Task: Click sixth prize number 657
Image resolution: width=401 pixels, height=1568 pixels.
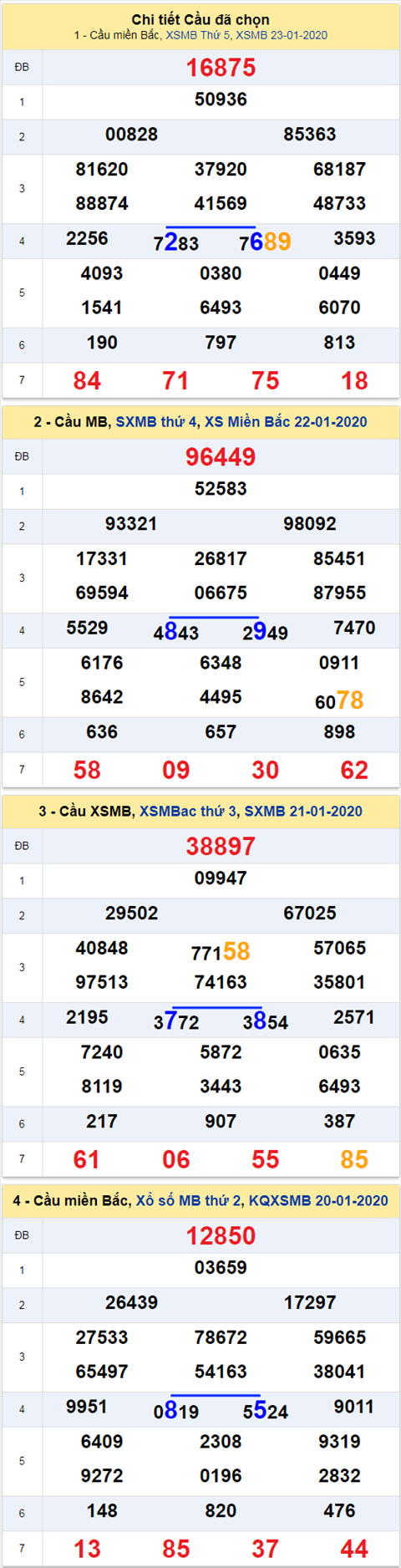Action: pos(221,732)
